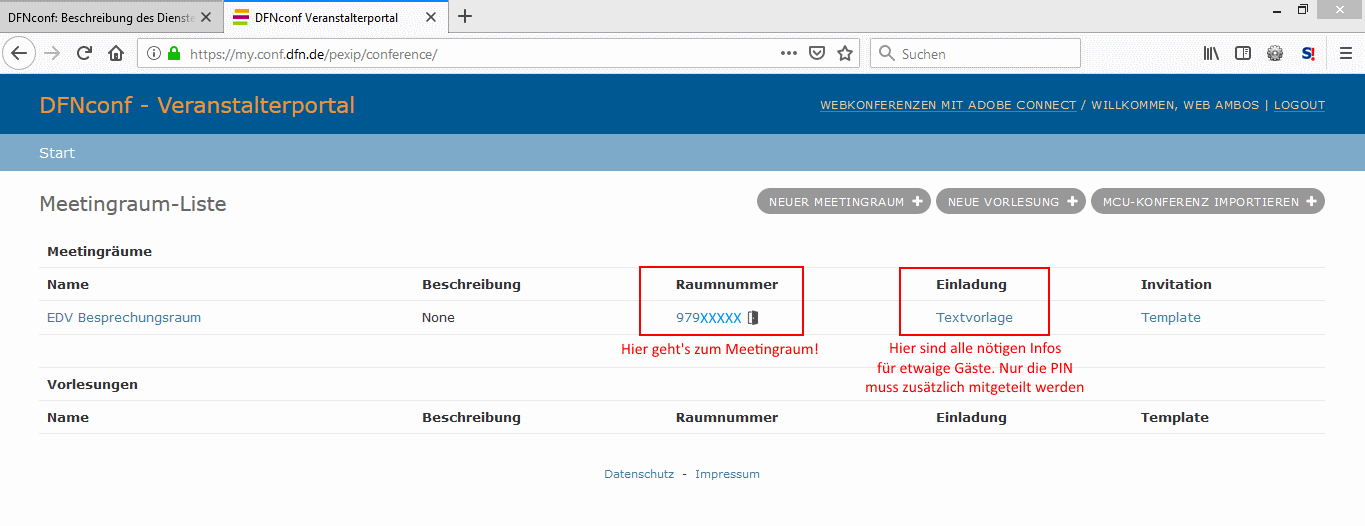Open the page actions three-dot menu
This screenshot has width=1365, height=526.
(x=789, y=53)
